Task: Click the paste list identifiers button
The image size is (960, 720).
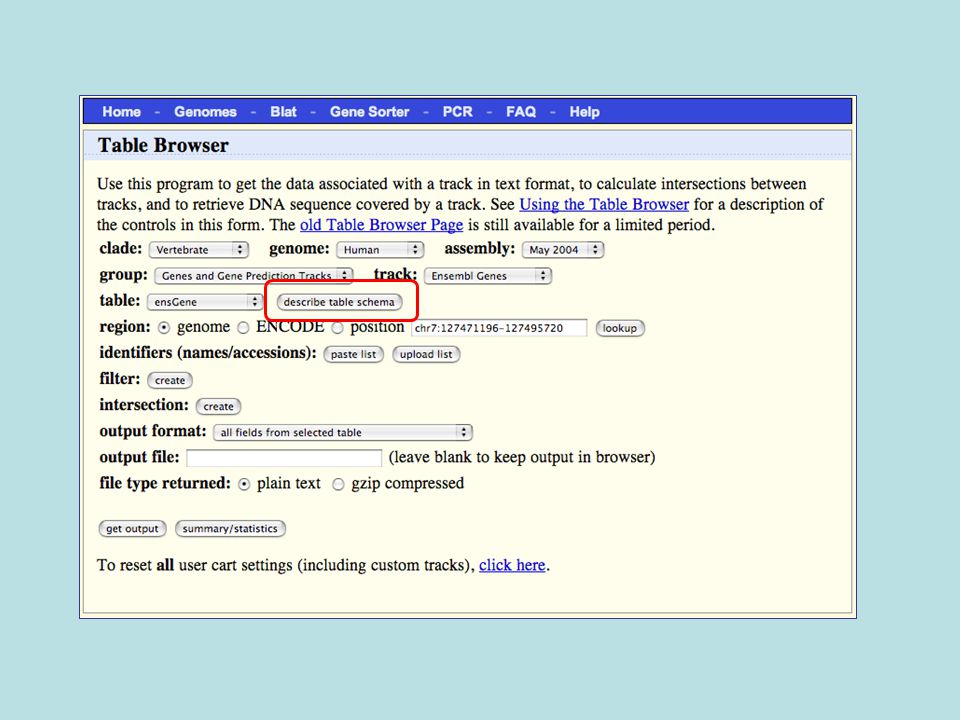Action: 353,354
